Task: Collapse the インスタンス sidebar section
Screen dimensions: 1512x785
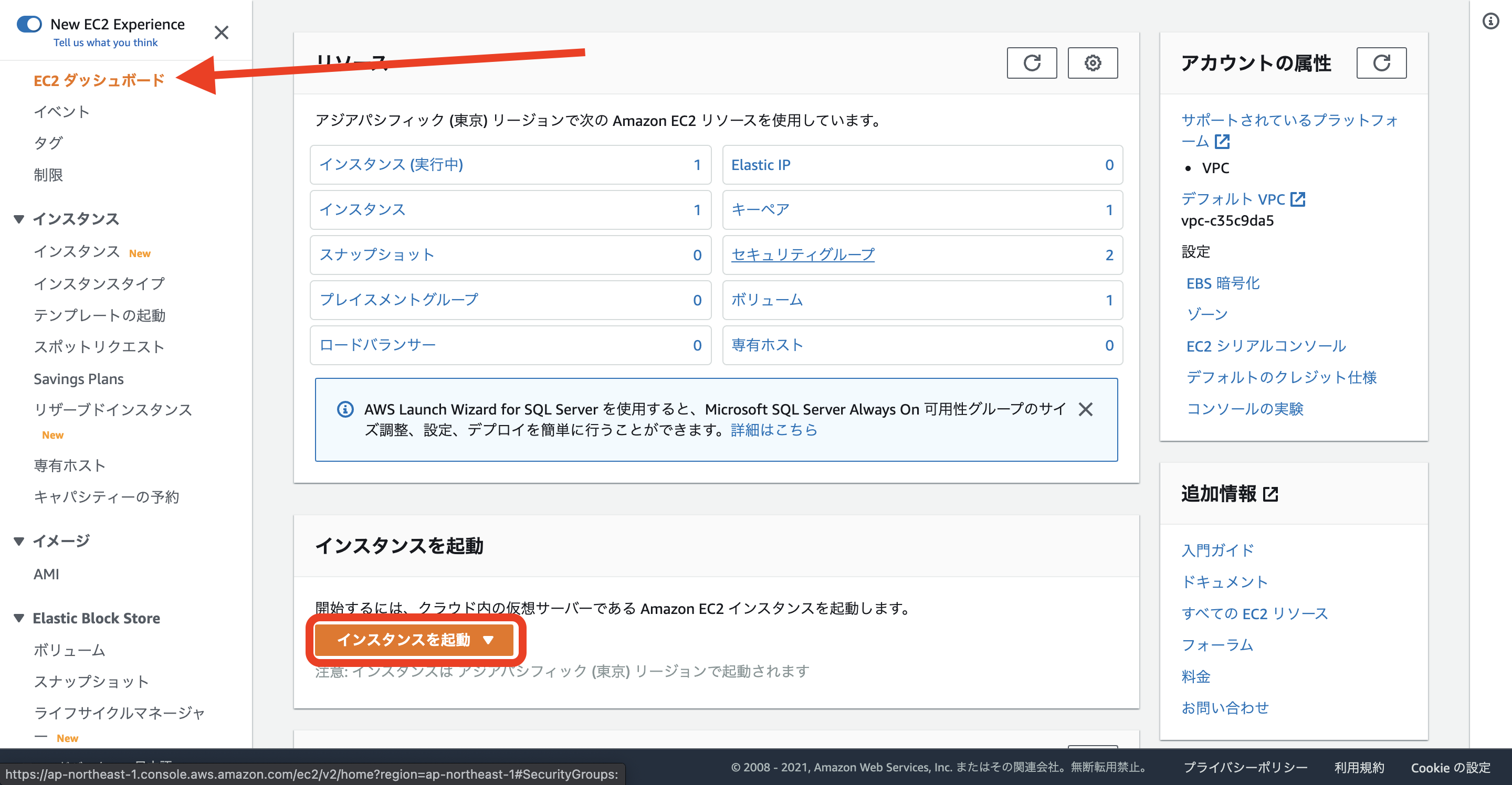Action: 19,219
